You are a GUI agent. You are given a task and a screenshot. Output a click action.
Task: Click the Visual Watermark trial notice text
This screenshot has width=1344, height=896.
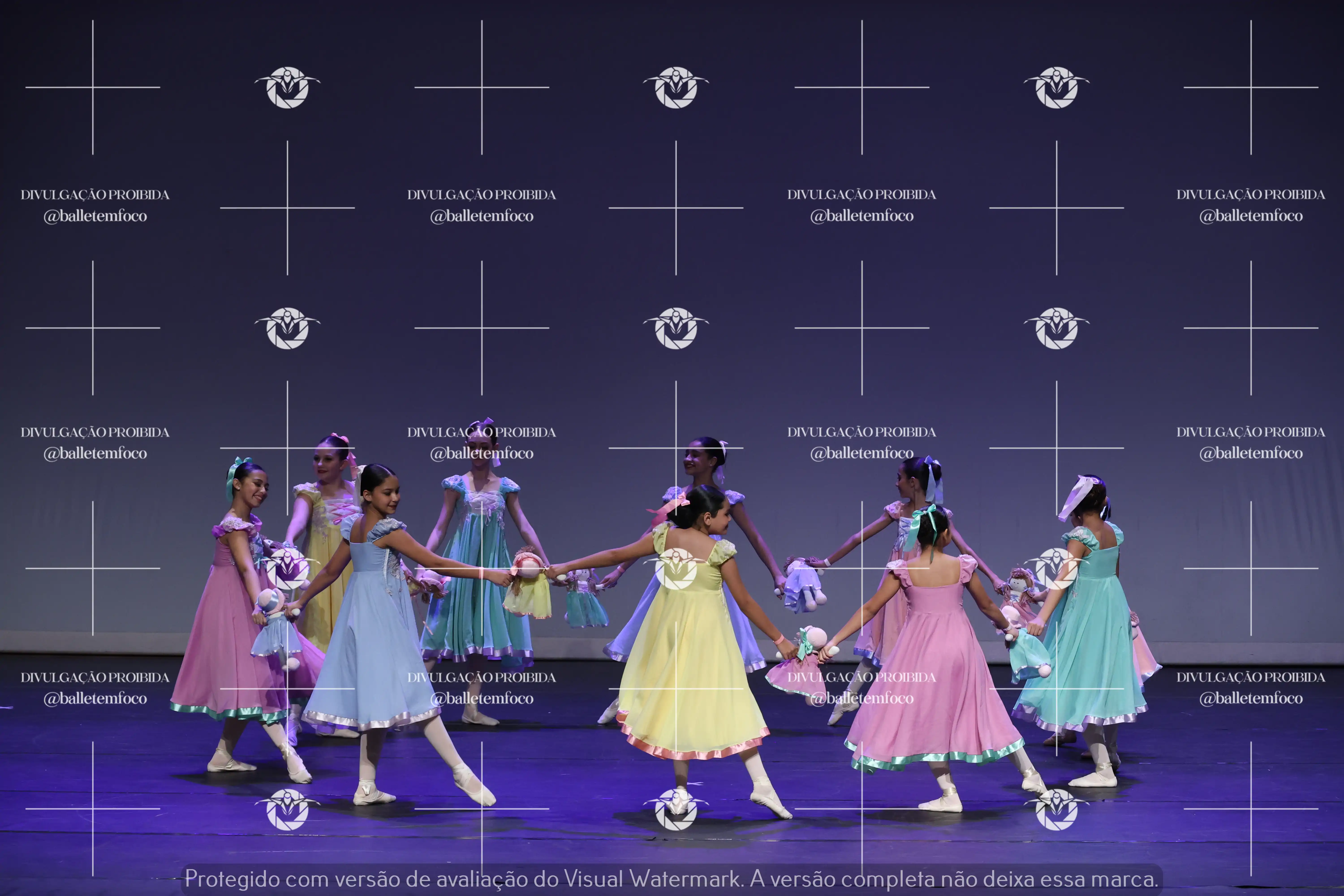[671, 878]
